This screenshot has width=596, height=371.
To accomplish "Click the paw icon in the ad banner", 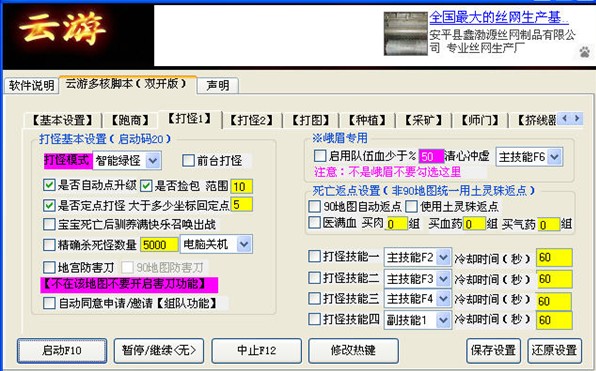I will (585, 51).
